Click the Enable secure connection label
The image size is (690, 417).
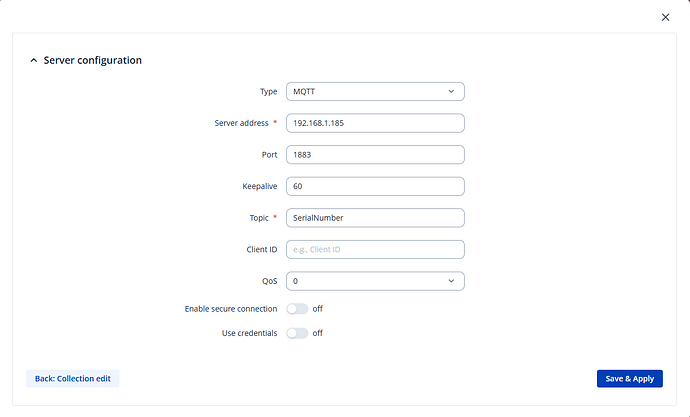pyautogui.click(x=231, y=309)
